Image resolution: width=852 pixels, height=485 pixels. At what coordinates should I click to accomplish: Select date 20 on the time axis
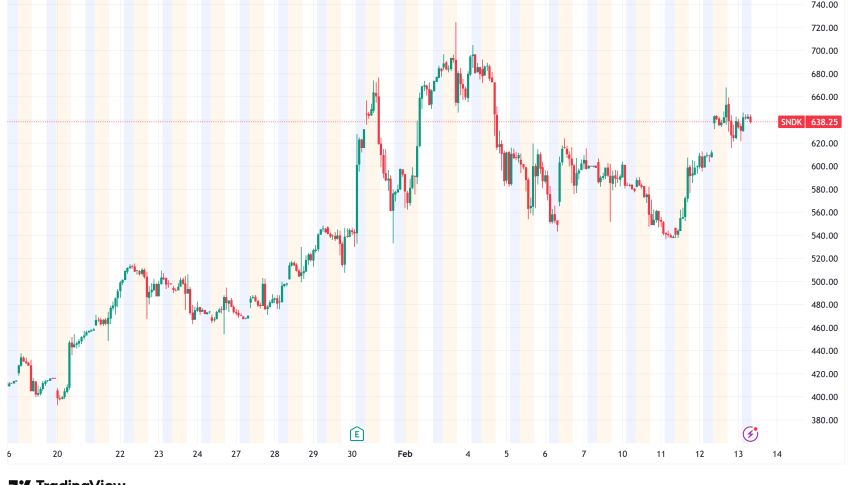coord(58,453)
